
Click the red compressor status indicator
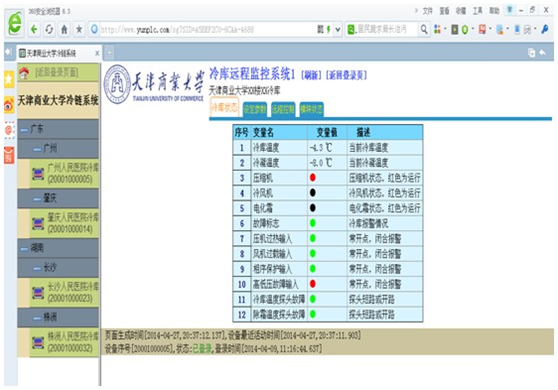point(312,177)
